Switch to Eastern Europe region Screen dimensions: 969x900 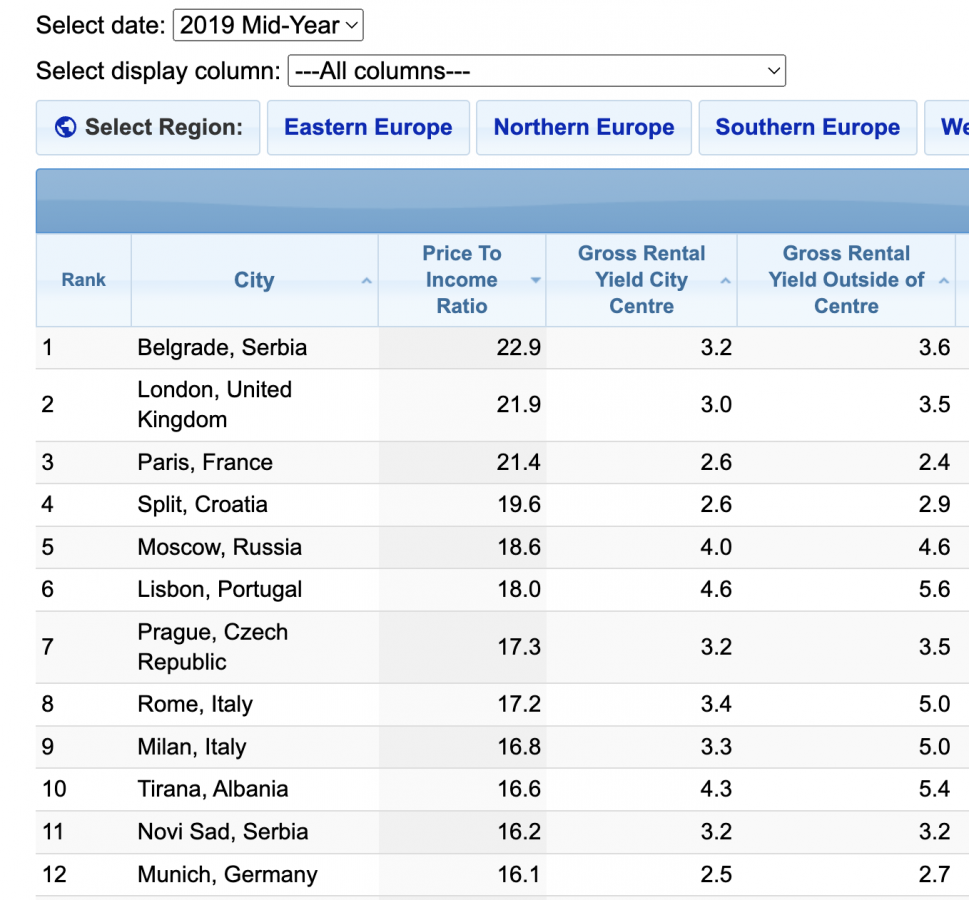tap(368, 128)
